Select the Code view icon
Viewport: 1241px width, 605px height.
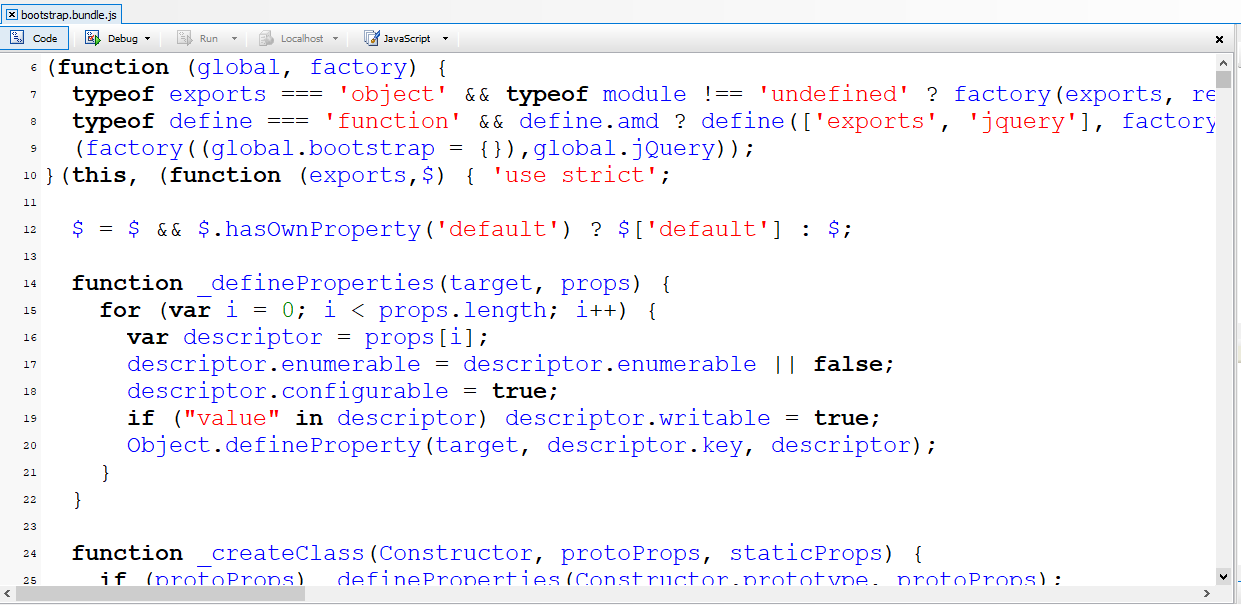coord(16,38)
